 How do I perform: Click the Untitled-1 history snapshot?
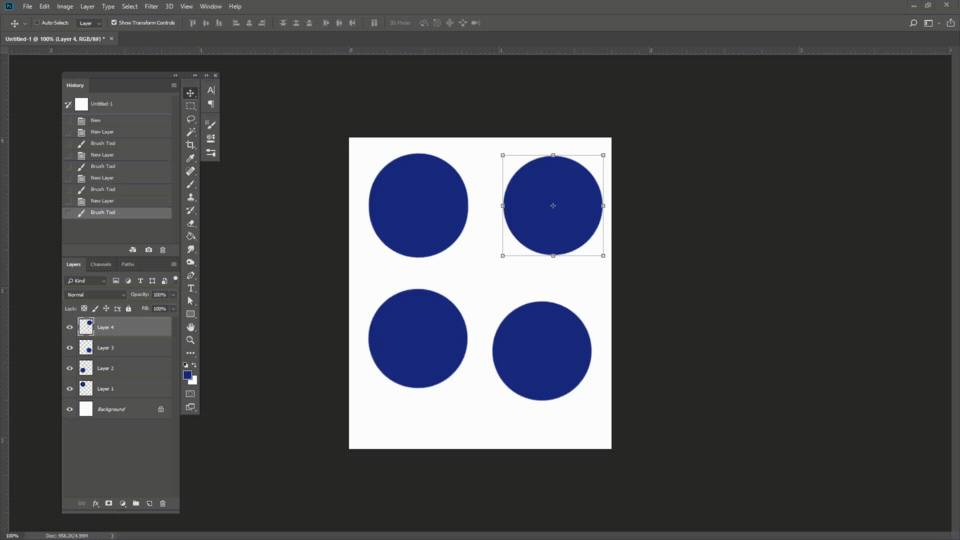(x=118, y=104)
